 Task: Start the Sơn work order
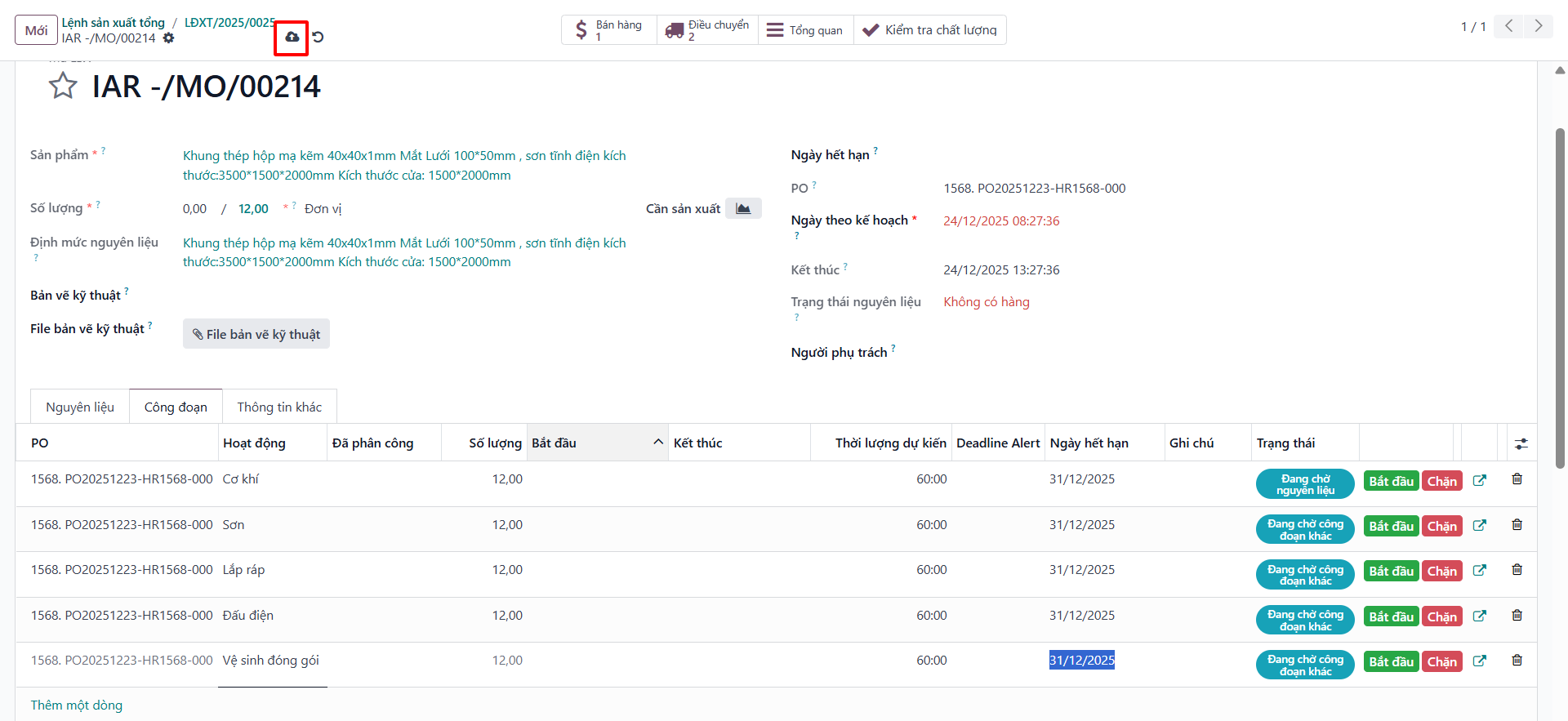click(1392, 526)
